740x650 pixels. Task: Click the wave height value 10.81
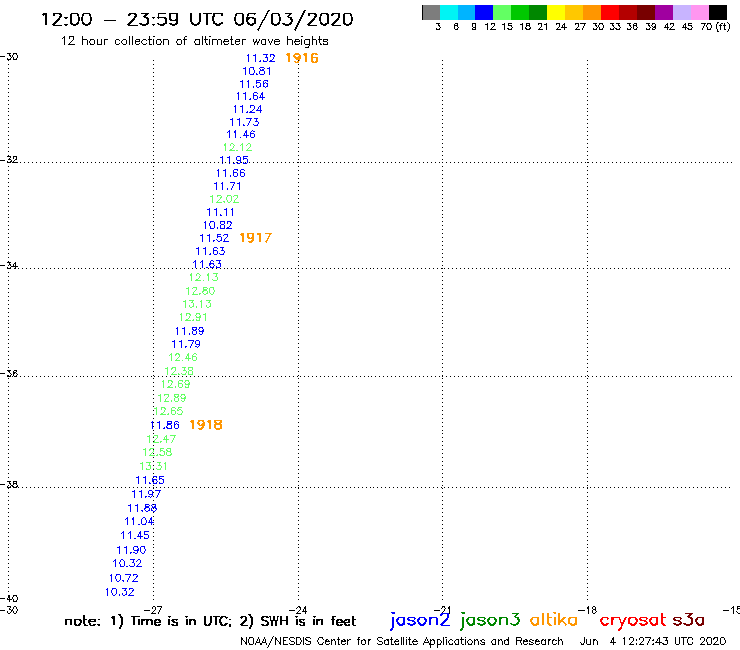click(257, 71)
